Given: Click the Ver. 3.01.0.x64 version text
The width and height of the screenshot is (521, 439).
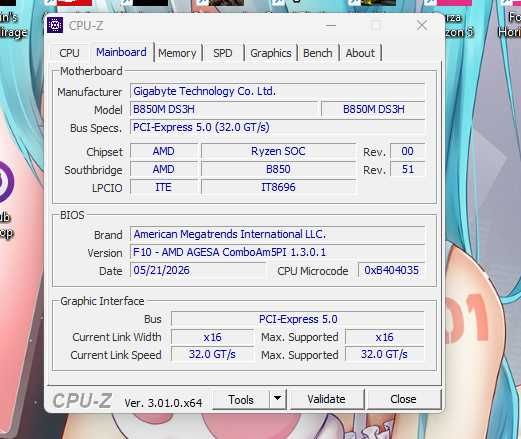Looking at the screenshot, I should tap(163, 403).
